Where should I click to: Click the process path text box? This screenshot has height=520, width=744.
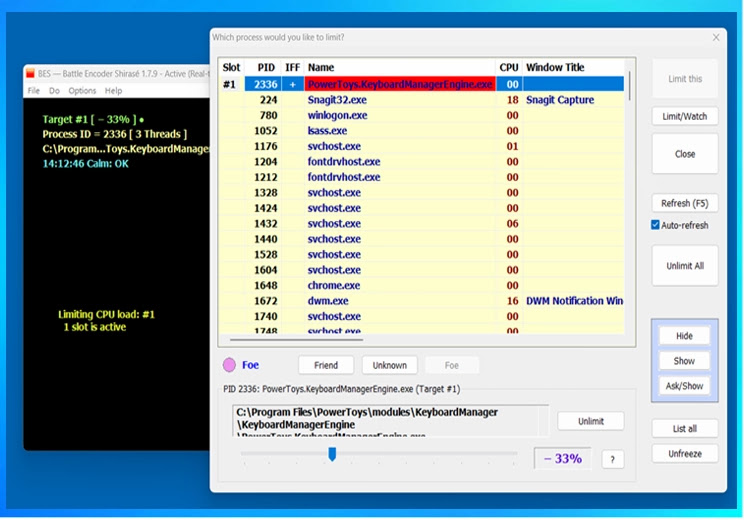pos(390,420)
